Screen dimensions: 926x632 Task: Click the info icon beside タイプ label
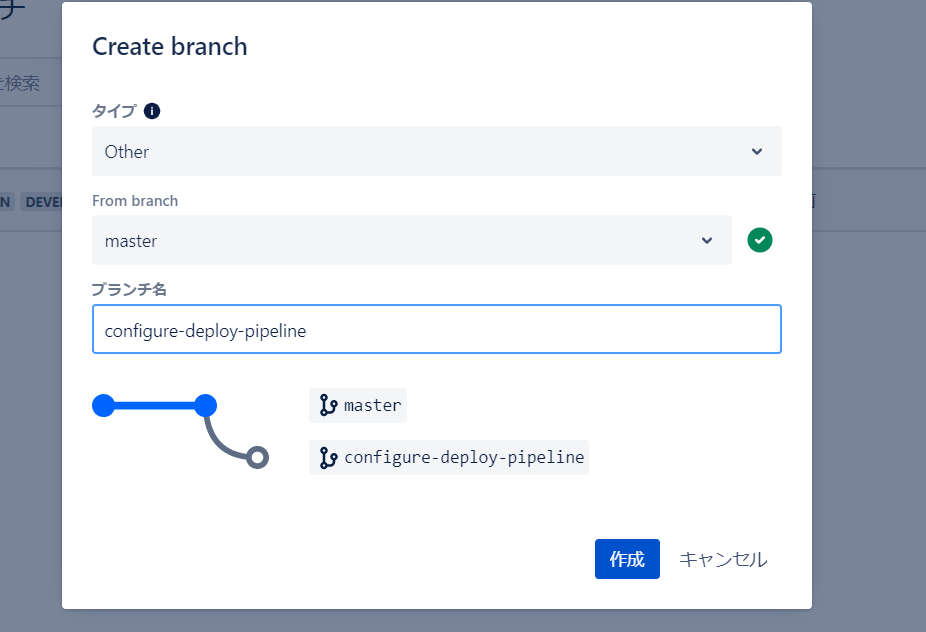pyautogui.click(x=152, y=111)
